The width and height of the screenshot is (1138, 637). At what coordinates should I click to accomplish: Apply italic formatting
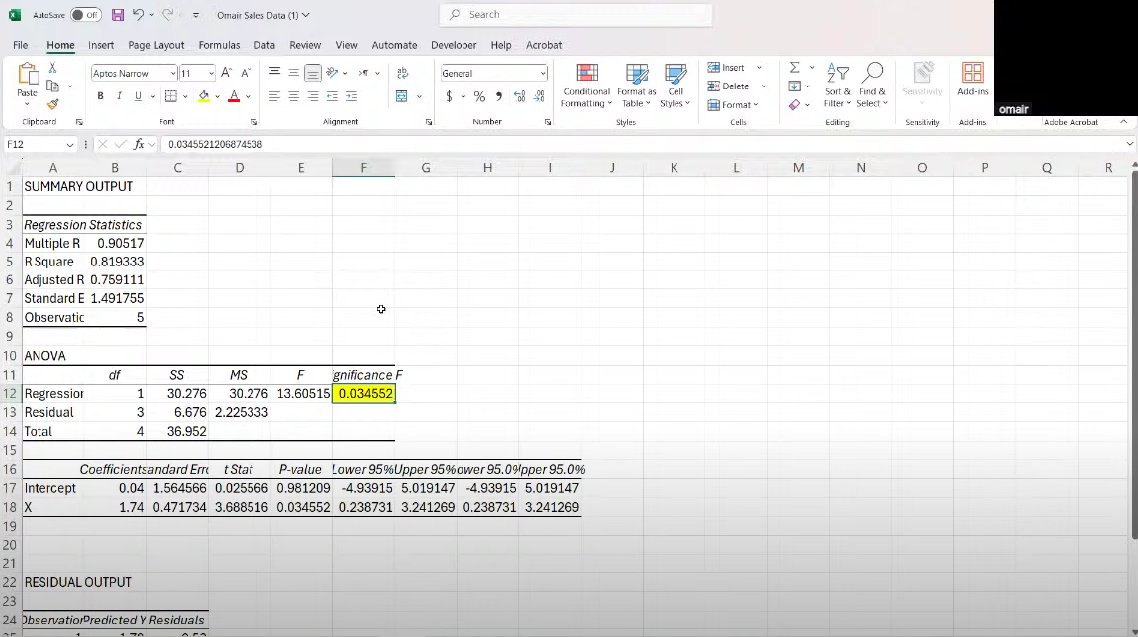pos(119,96)
